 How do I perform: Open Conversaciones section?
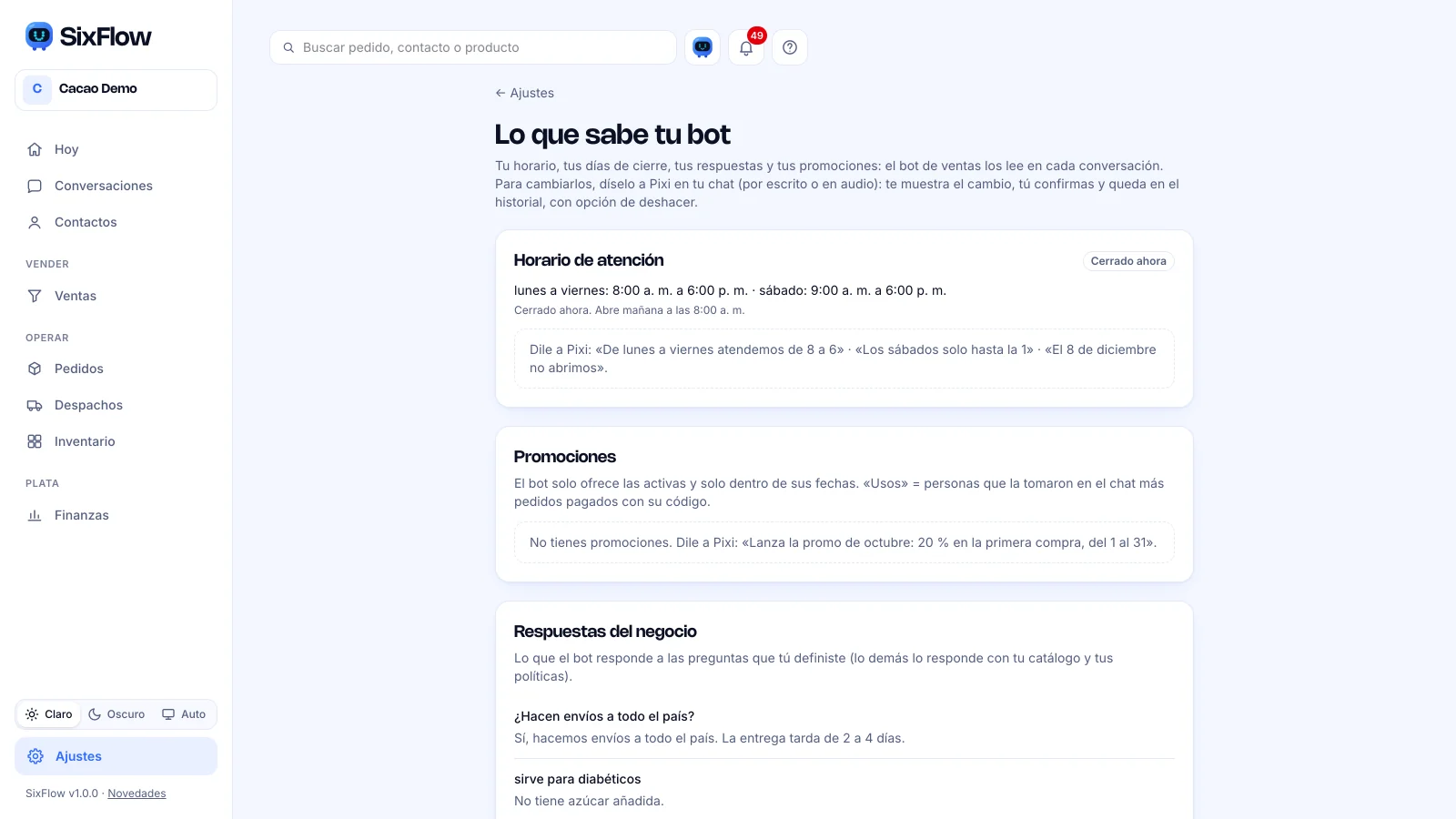[x=116, y=186]
